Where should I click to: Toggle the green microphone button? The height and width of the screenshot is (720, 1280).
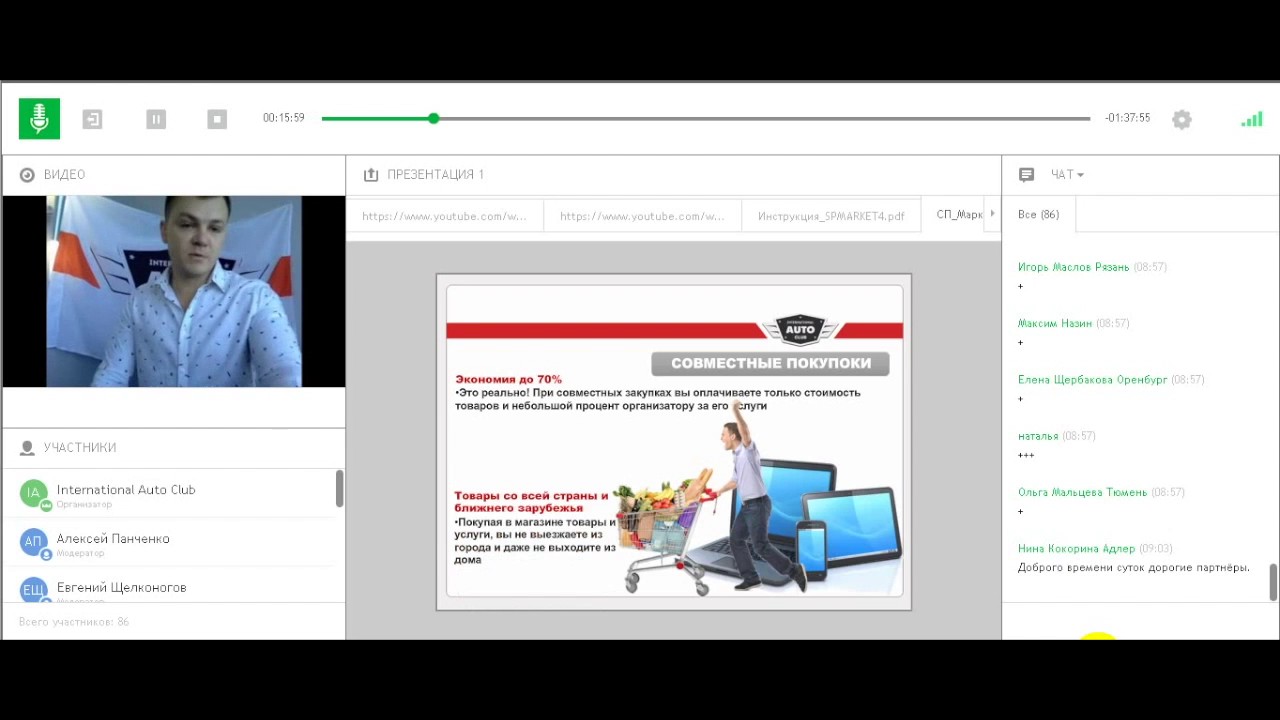click(39, 118)
